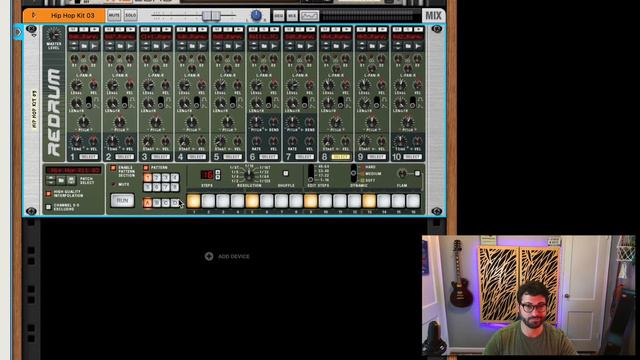Click the top-left rack screw of Redrum
Viewport: 640px width, 360px height.
(x=31, y=29)
